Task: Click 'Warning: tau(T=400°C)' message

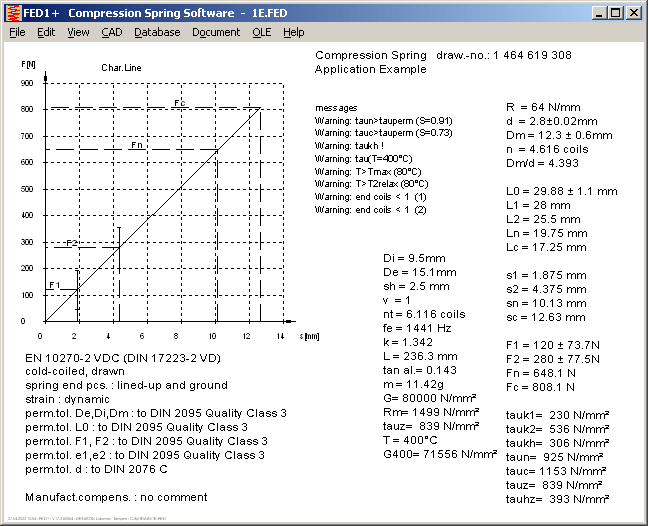Action: [x=363, y=159]
